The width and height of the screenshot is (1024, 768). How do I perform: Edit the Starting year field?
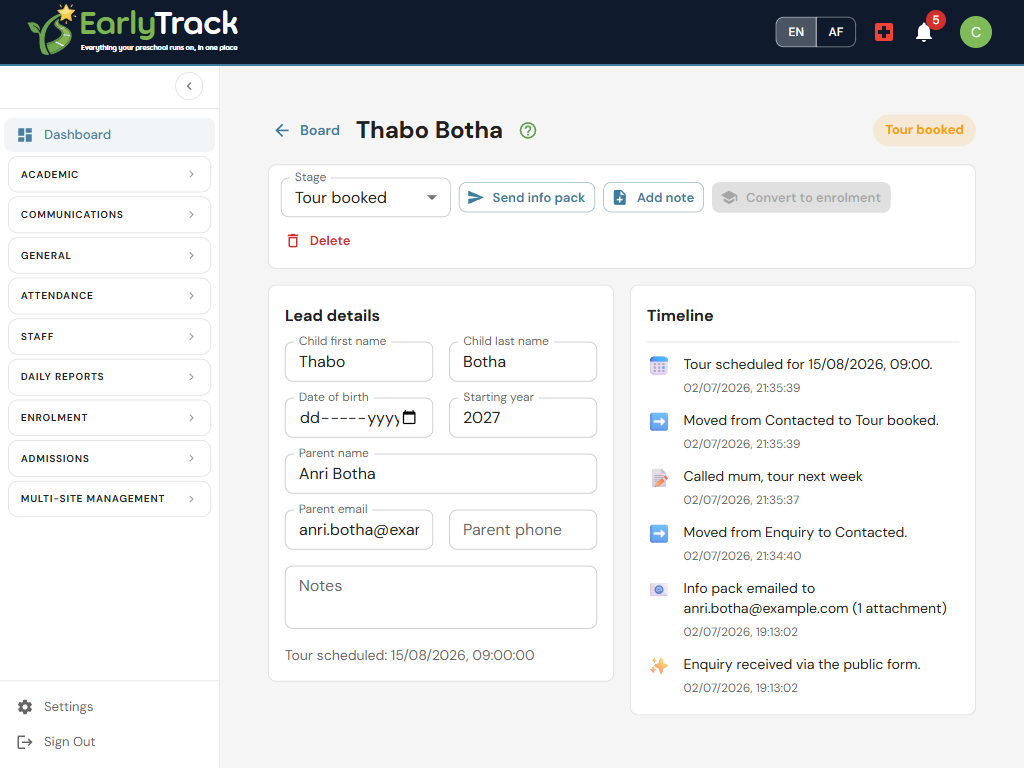522,417
